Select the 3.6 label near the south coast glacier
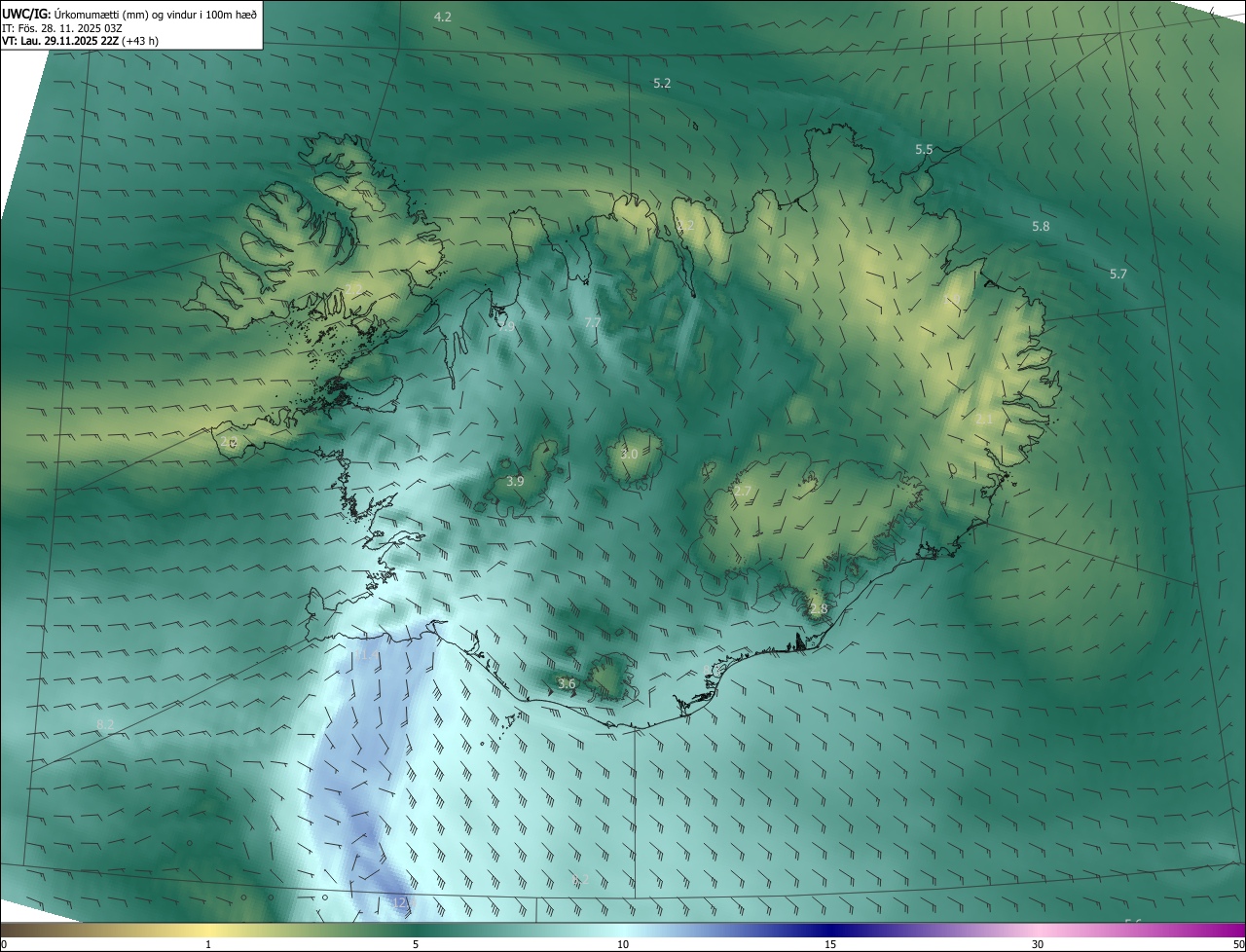The image size is (1246, 952). 567,683
